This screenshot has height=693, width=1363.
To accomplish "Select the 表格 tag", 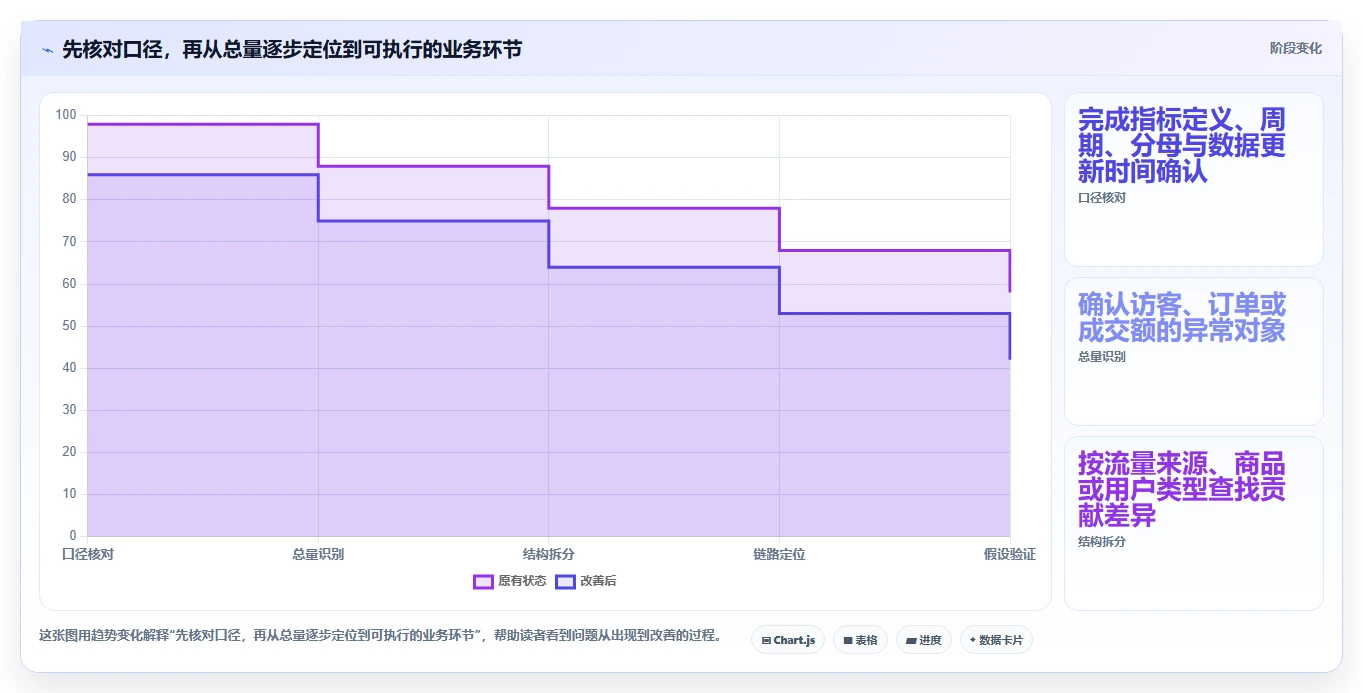I will (x=860, y=640).
